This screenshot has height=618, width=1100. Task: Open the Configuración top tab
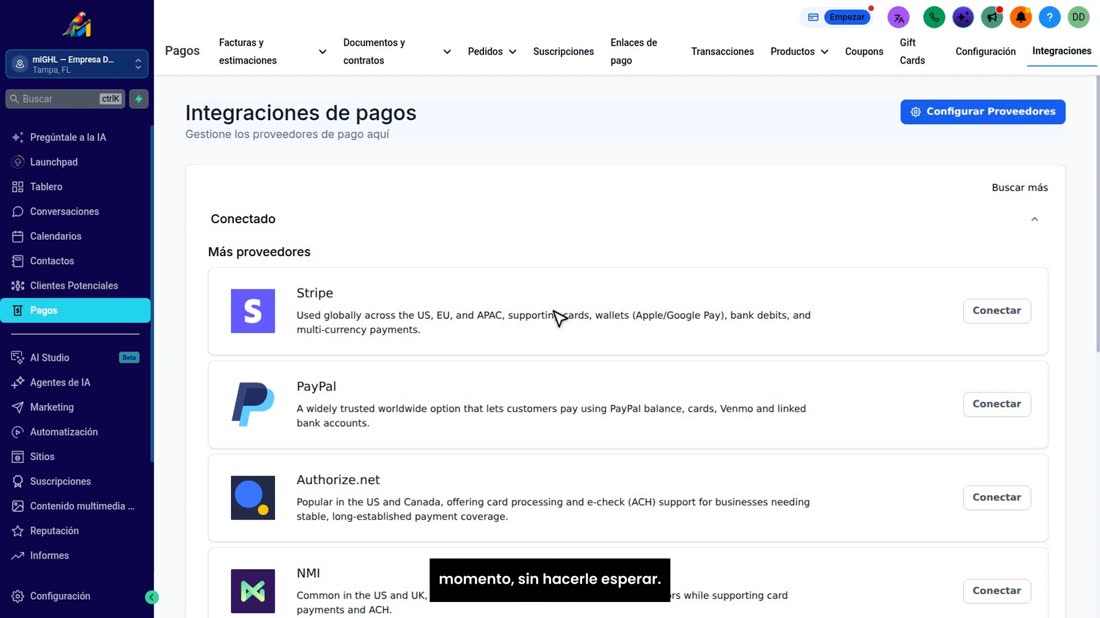[985, 51]
